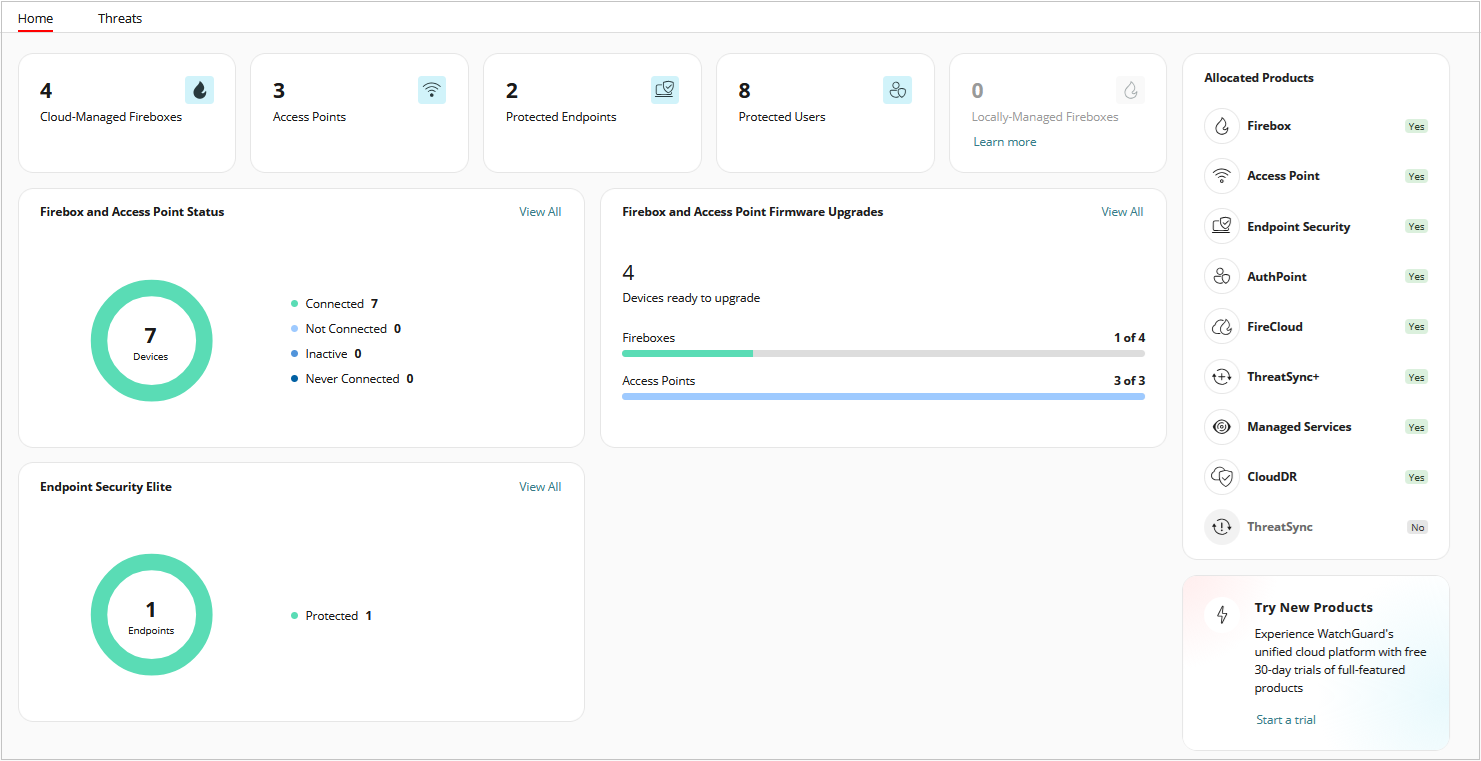Screen dimensions: 1481x761
Task: Click the Access Points upgrade progress bar
Action: (883, 397)
